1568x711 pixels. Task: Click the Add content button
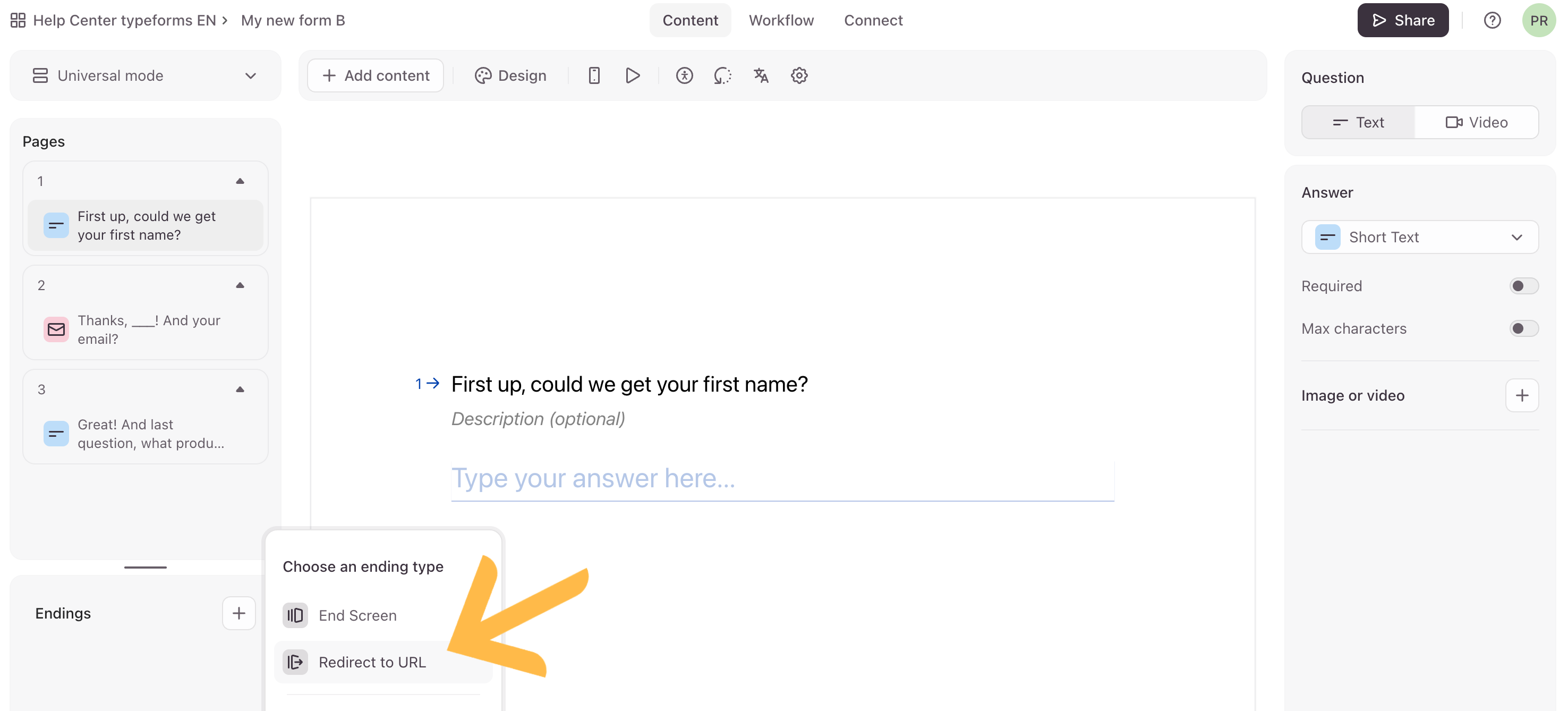tap(376, 75)
